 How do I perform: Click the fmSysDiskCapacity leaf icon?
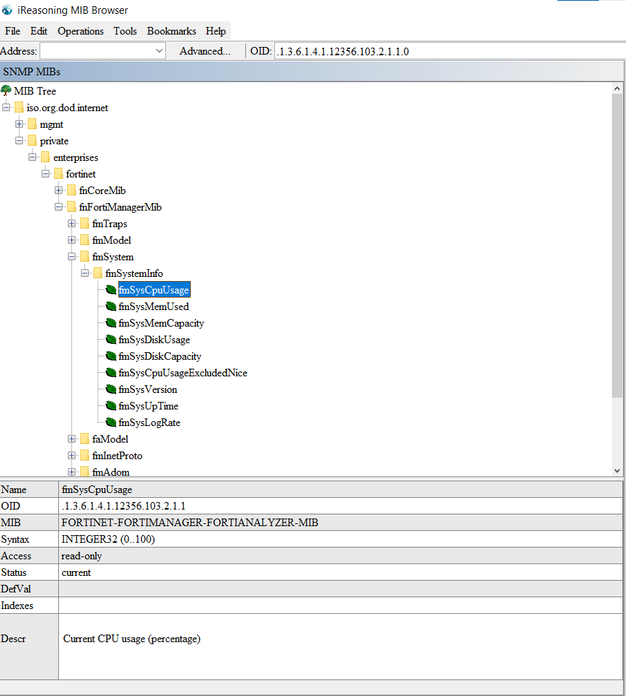(x=111, y=356)
